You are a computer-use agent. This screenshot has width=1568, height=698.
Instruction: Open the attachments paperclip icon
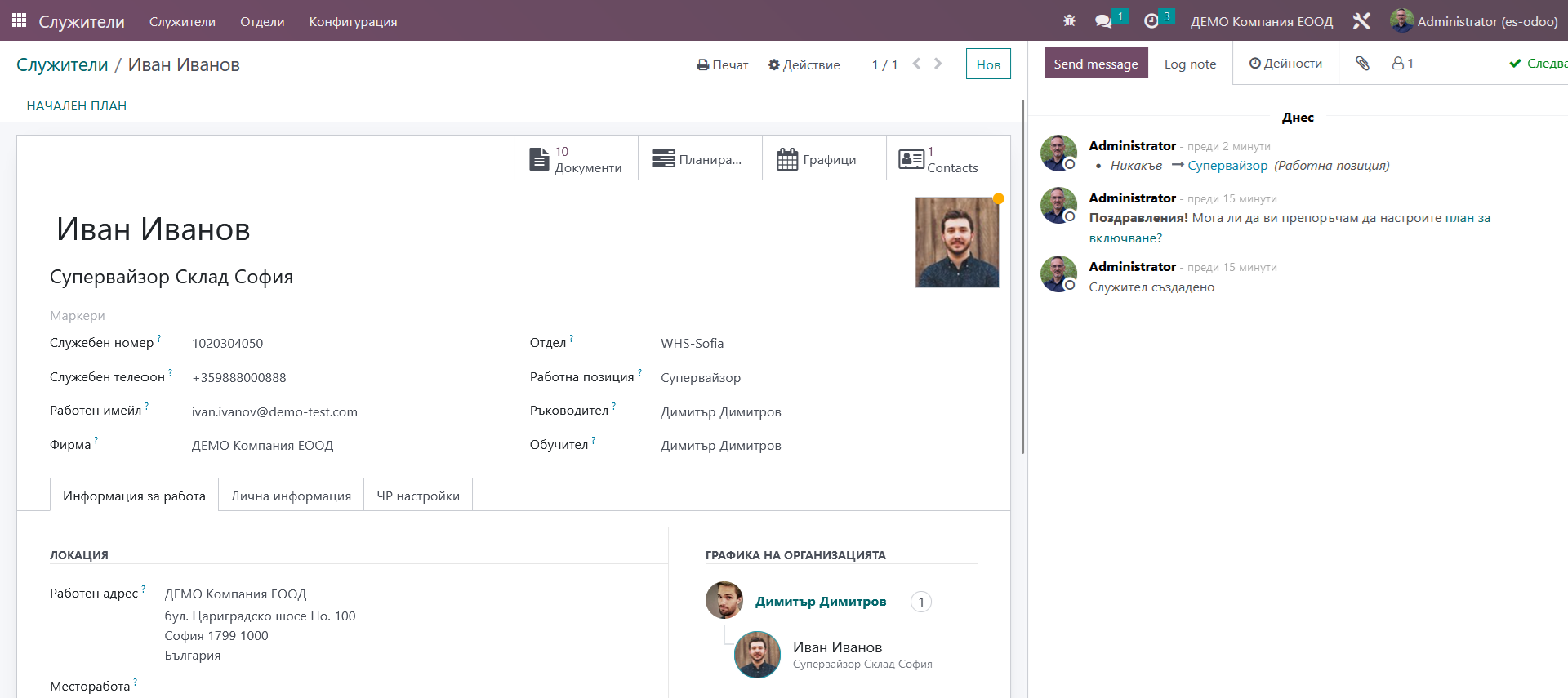pyautogui.click(x=1362, y=63)
